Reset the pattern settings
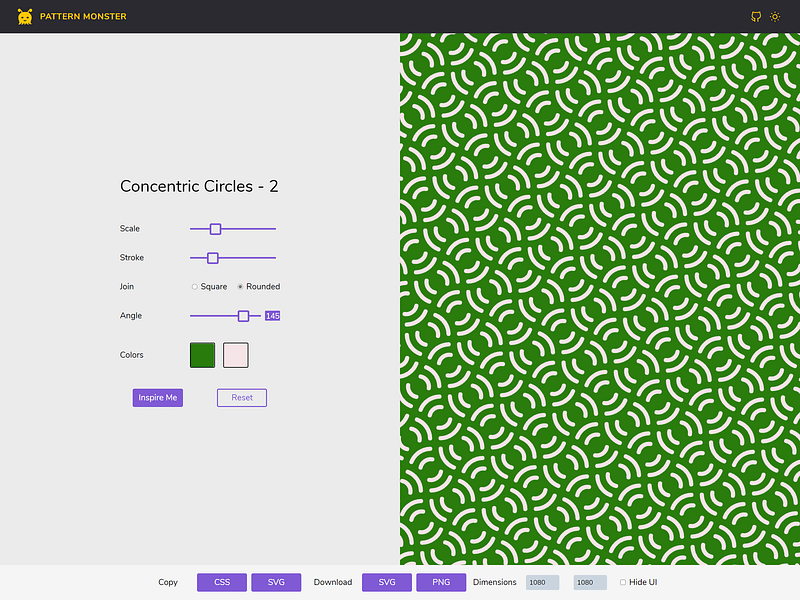The width and height of the screenshot is (800, 600). click(x=241, y=397)
